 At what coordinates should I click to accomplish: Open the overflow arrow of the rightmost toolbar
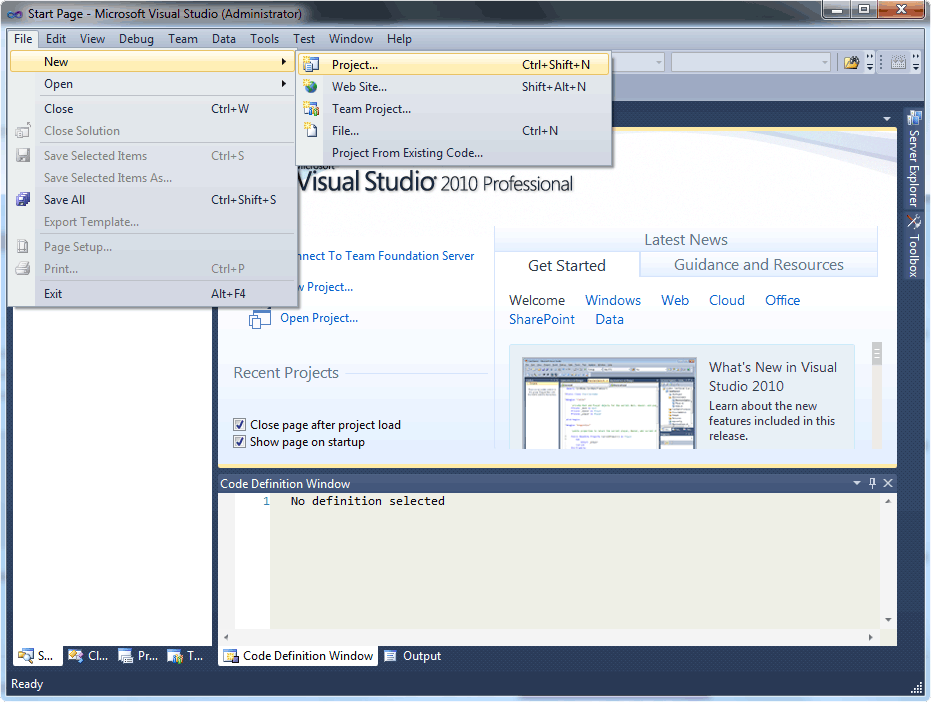pos(915,62)
